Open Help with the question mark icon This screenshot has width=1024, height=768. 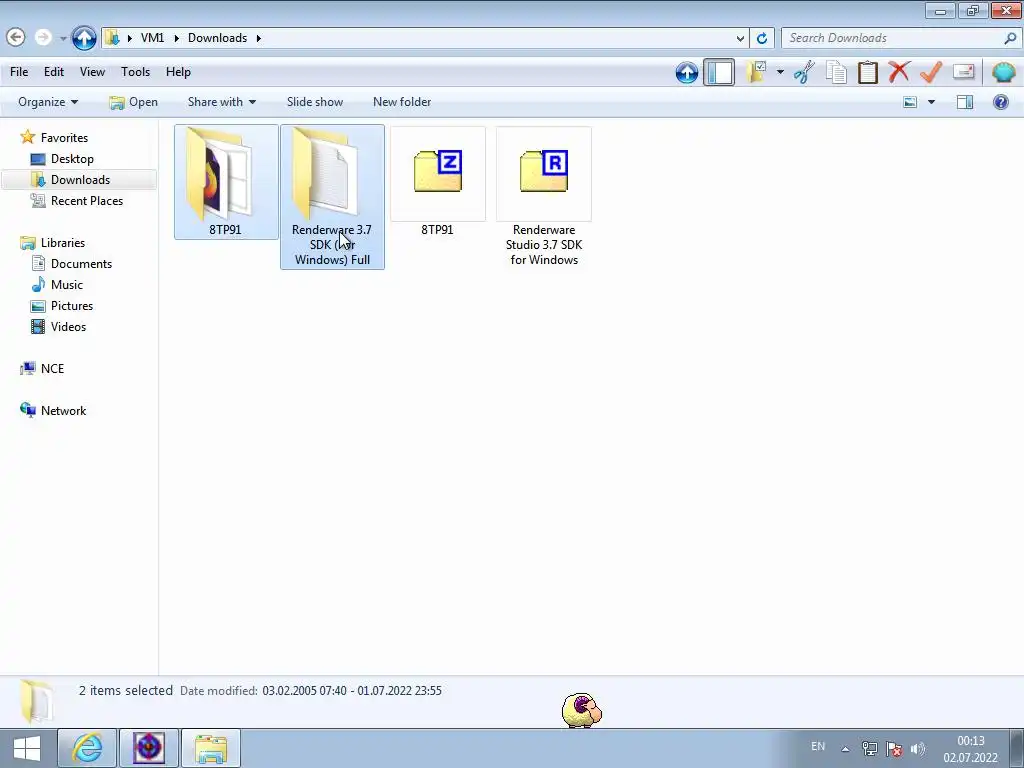pos(1000,102)
